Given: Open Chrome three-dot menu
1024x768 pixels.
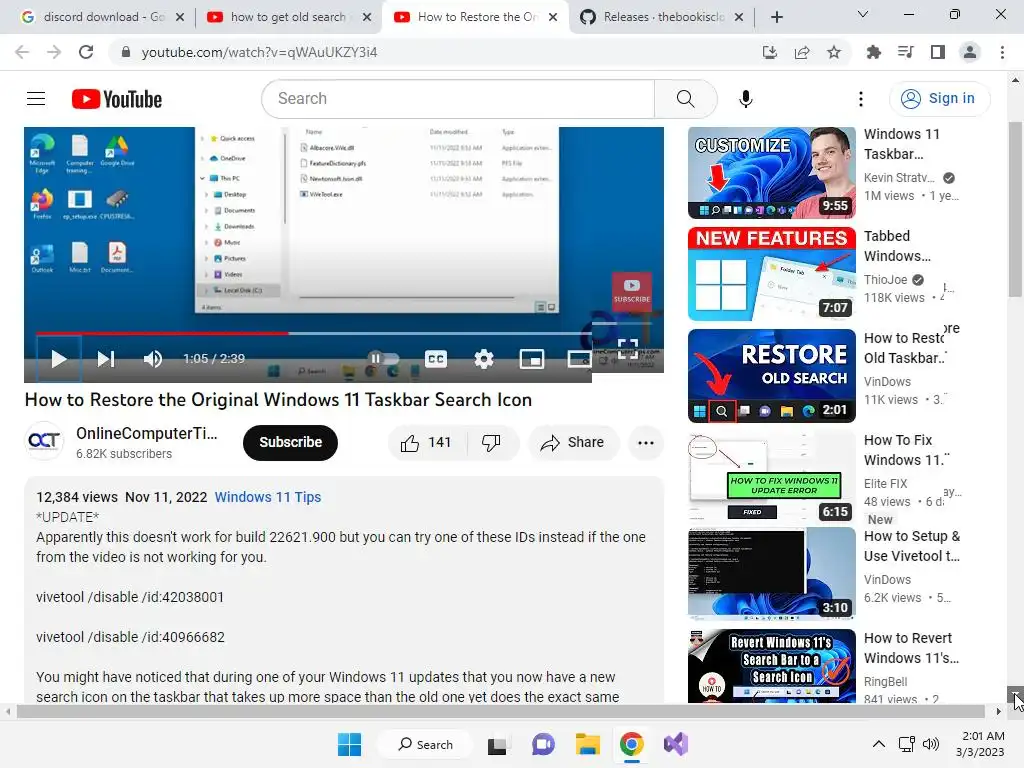Looking at the screenshot, I should click(x=1002, y=52).
